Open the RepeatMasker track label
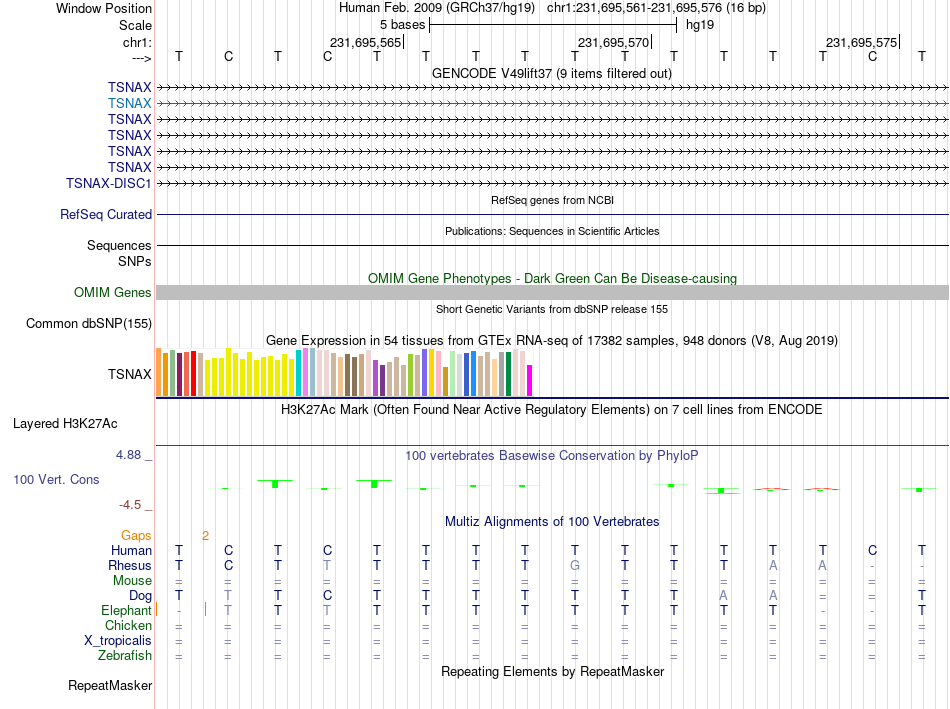 110,686
